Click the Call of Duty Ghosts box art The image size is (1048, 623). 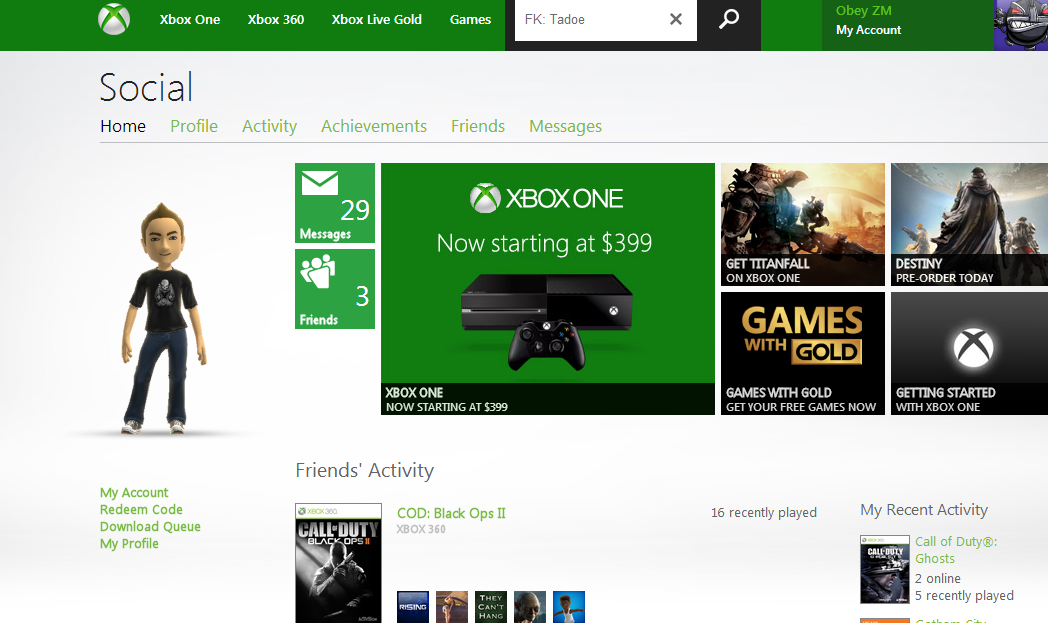885,570
